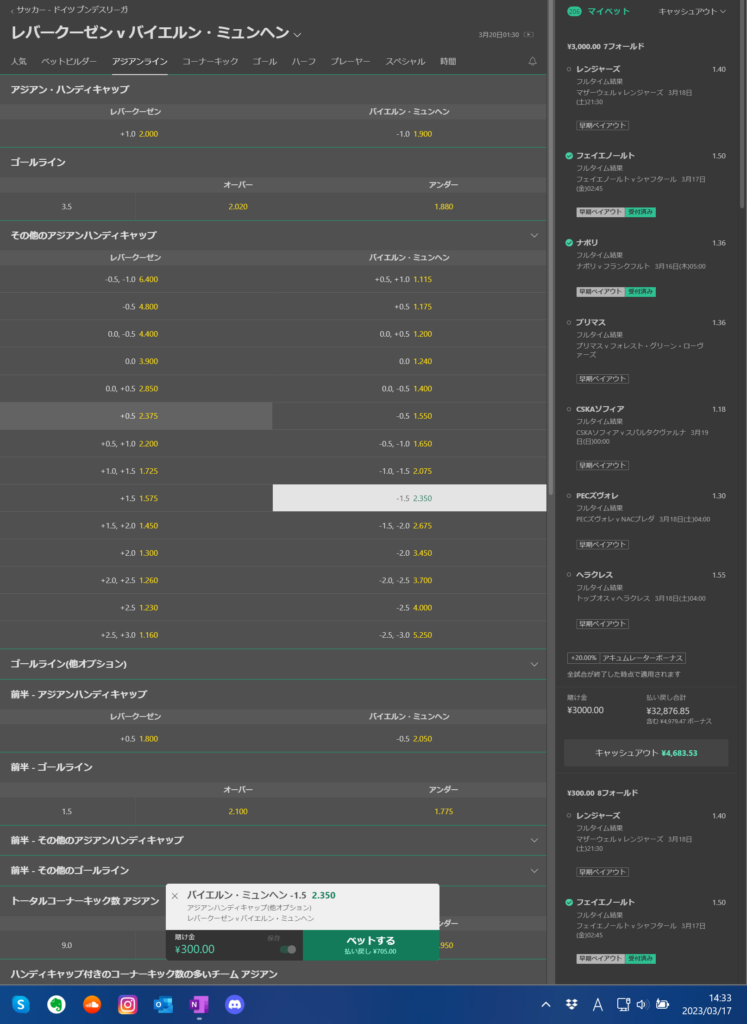The width and height of the screenshot is (747, 1024).
Task: Click 早期ペイアウト under ナポリ
Action: click(x=601, y=292)
